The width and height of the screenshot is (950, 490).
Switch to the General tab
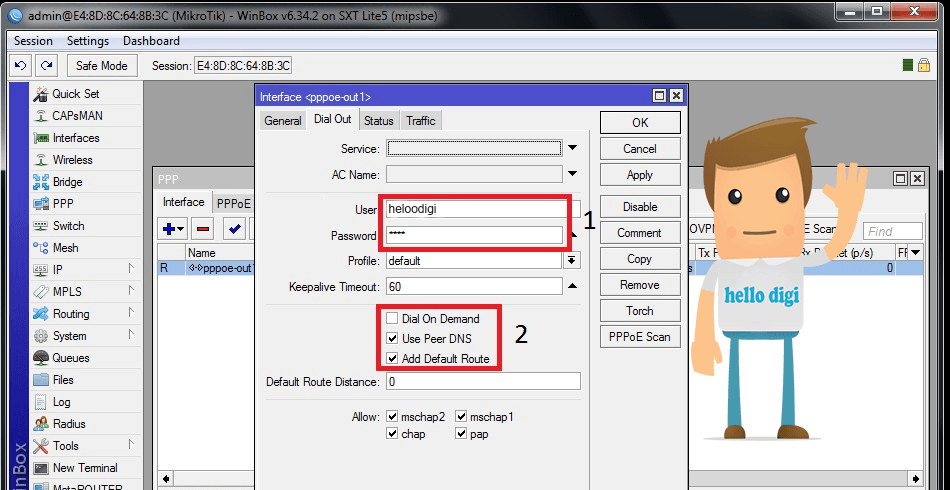(283, 121)
